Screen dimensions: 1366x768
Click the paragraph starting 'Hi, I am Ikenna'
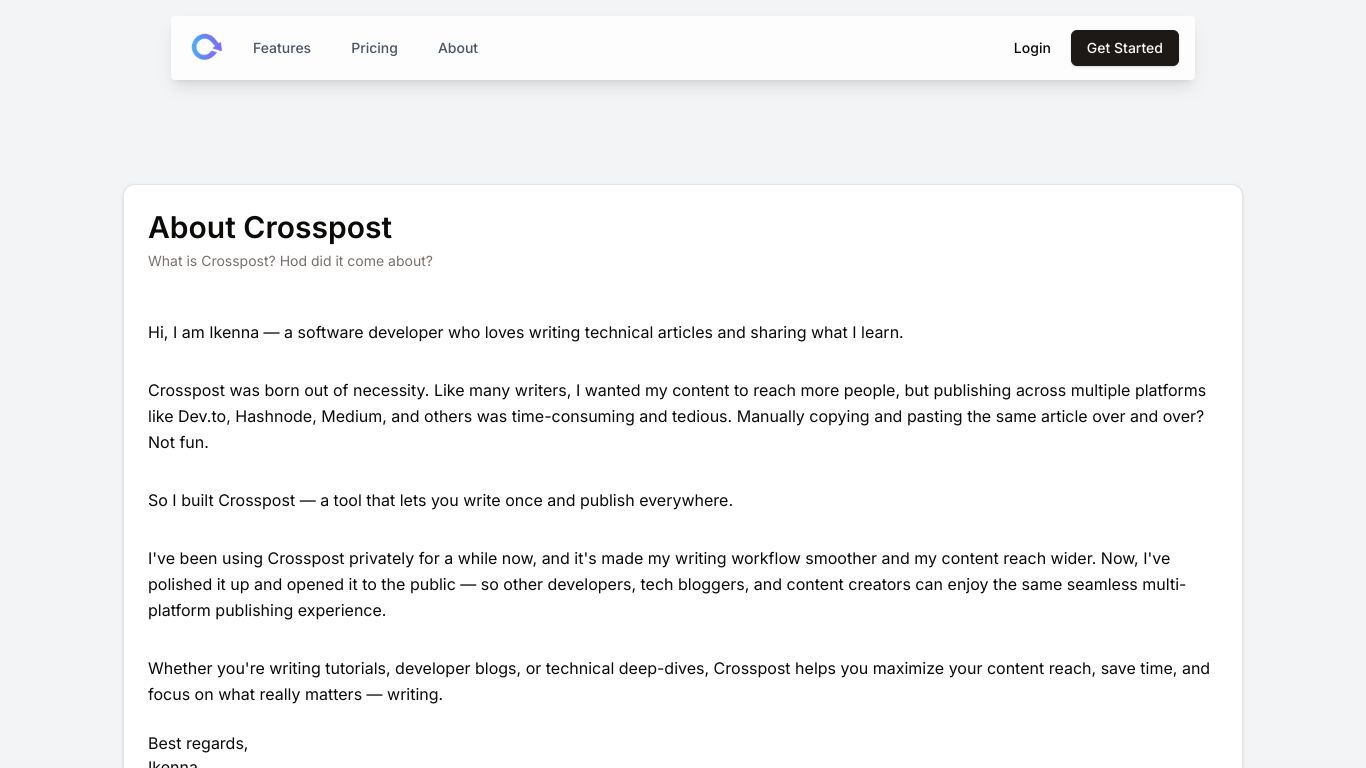[526, 332]
